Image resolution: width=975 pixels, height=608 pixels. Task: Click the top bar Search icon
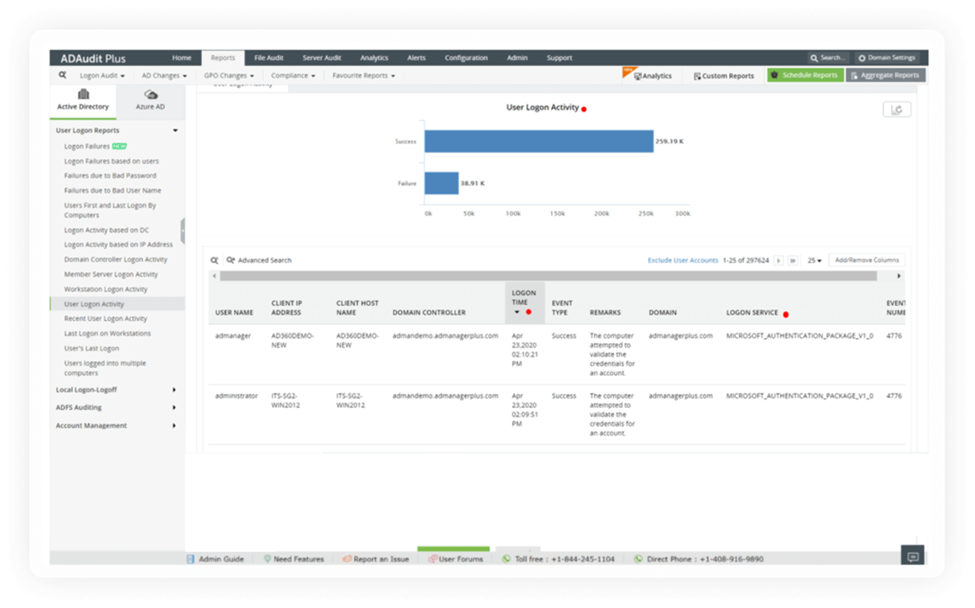point(814,58)
